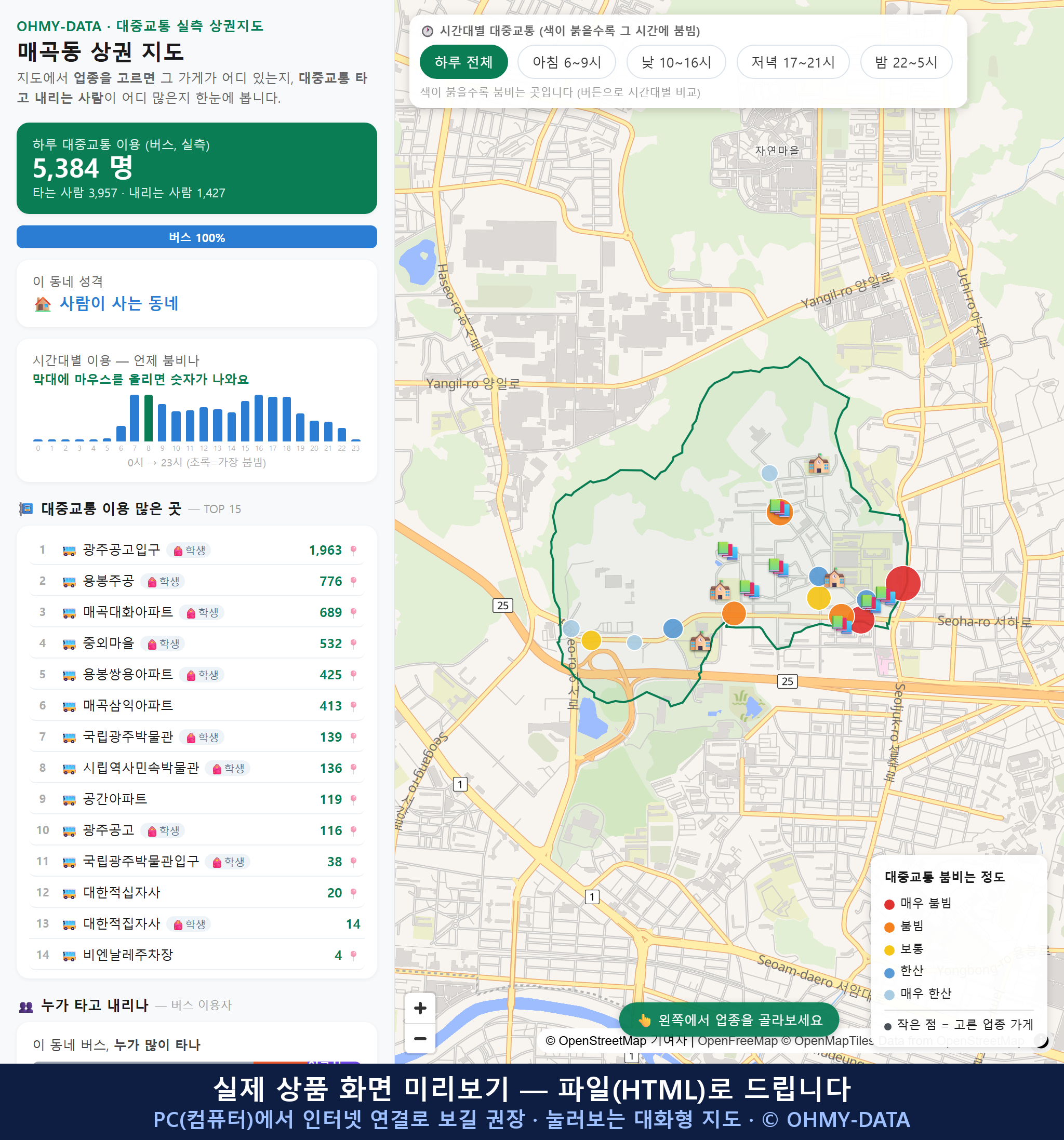Click the pin icon for 국립광주박물관입구

coord(353,862)
